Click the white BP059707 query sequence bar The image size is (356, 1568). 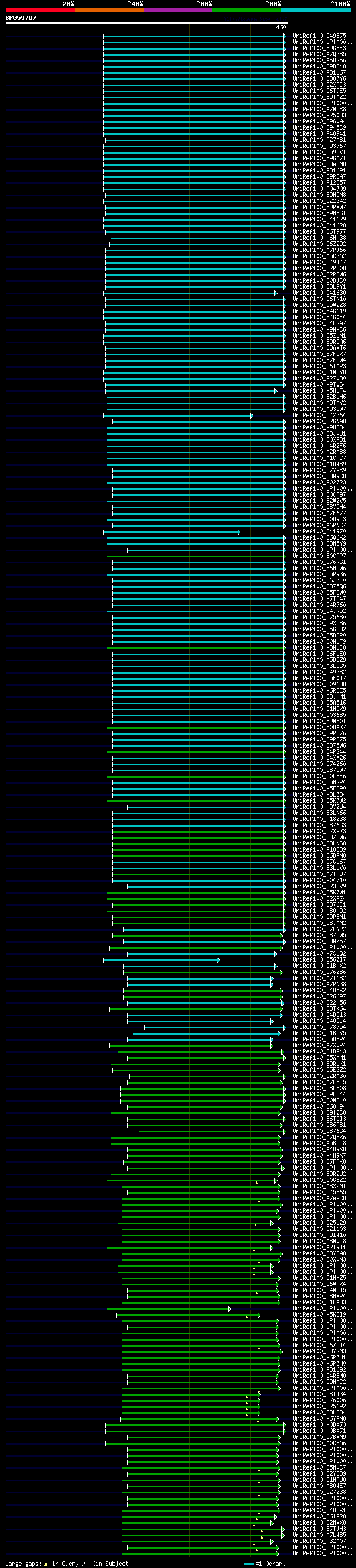(147, 23)
